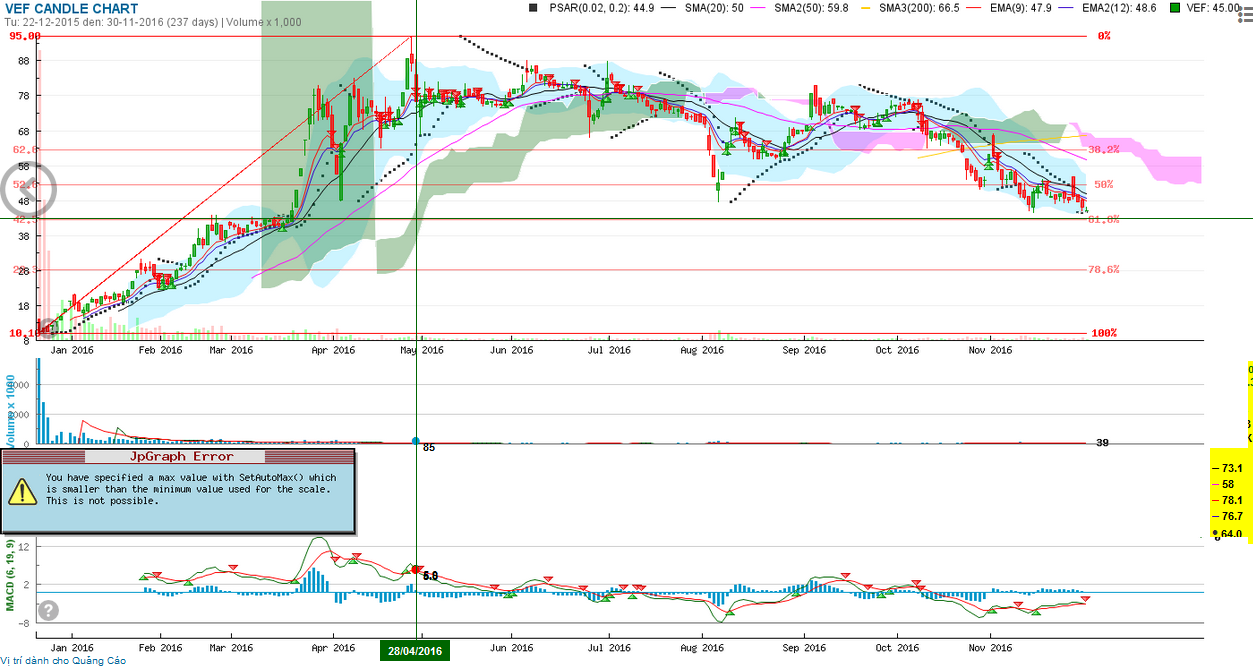The height and width of the screenshot is (669, 1253).
Task: Click the 78.1 value in yellow panel
Action: coord(1232,500)
